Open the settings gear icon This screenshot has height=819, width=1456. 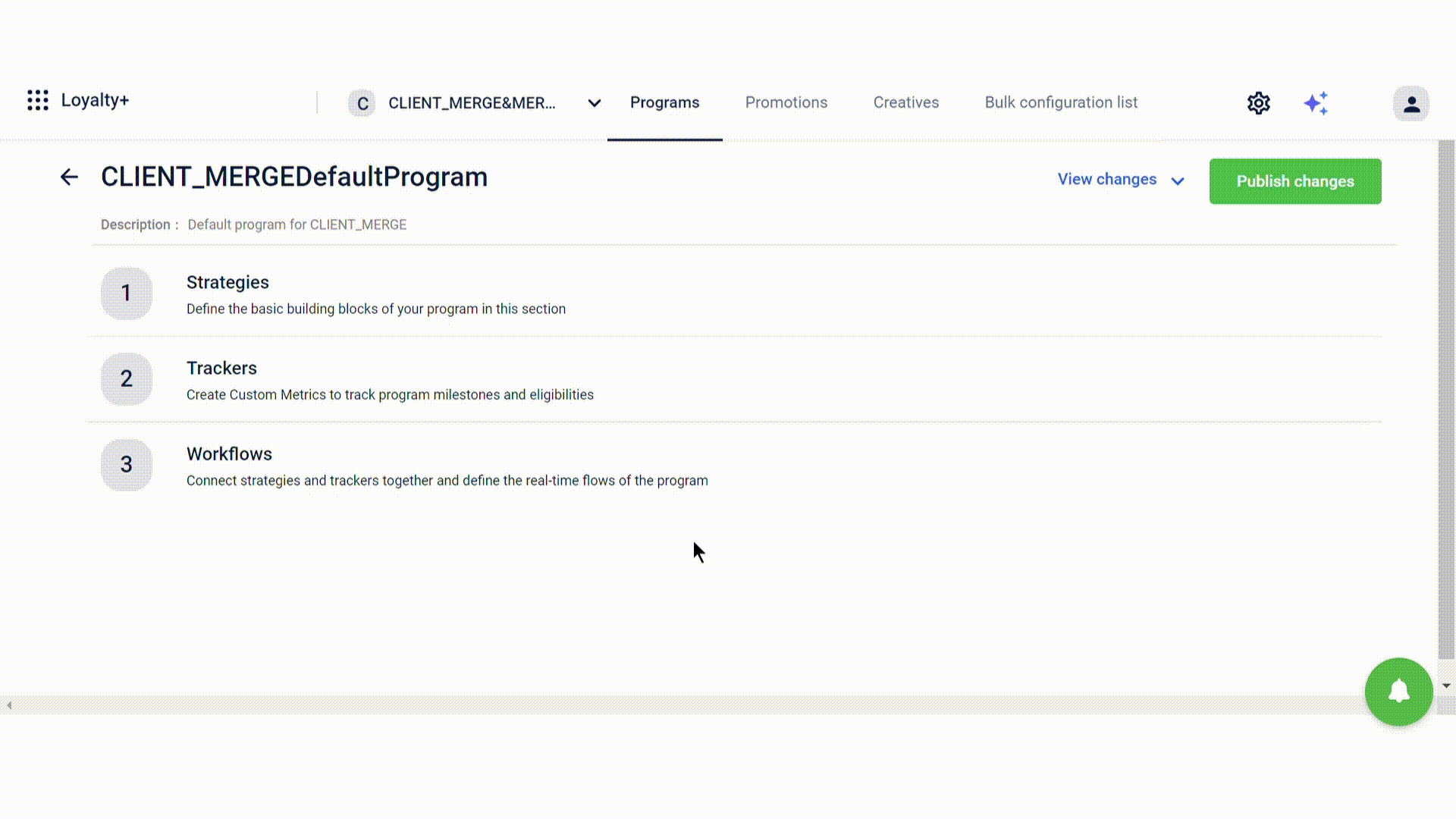1259,102
